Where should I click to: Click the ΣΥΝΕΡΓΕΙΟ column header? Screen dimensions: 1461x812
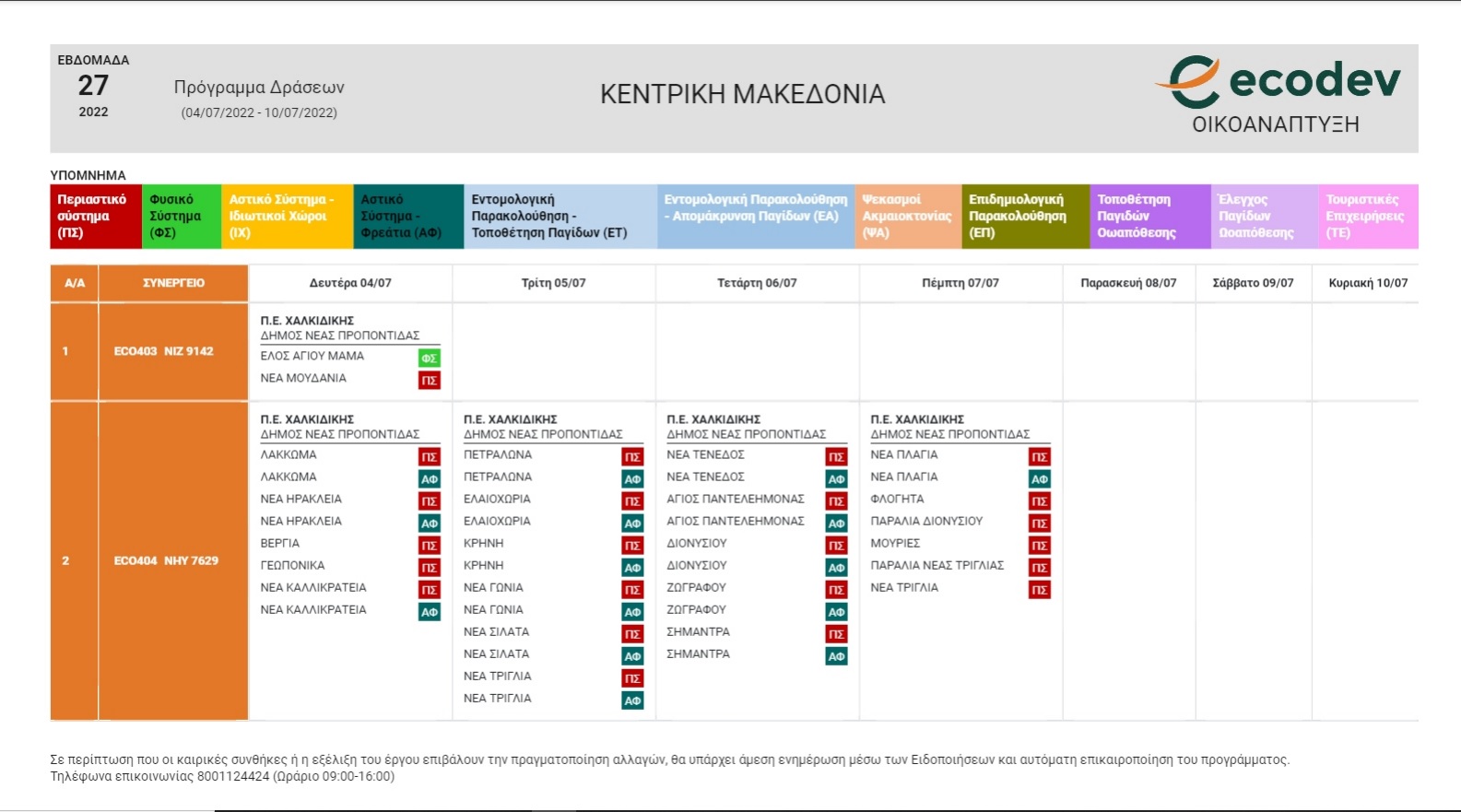[x=173, y=283]
